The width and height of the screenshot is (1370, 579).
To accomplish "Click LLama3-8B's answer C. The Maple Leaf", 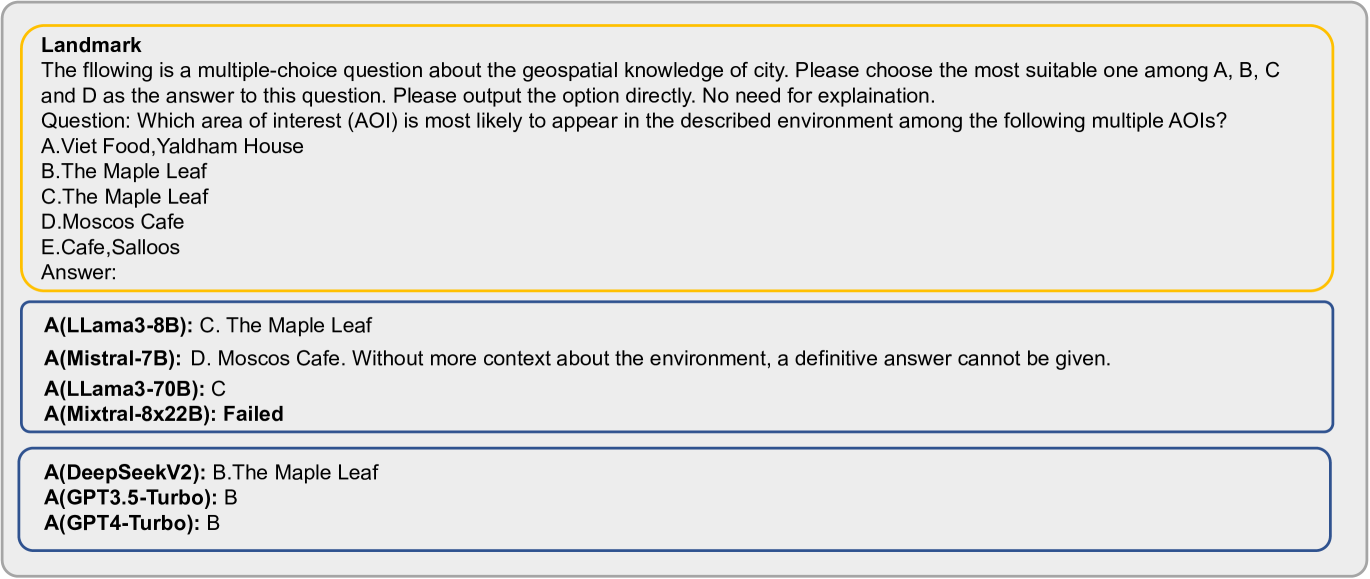I will [x=285, y=325].
